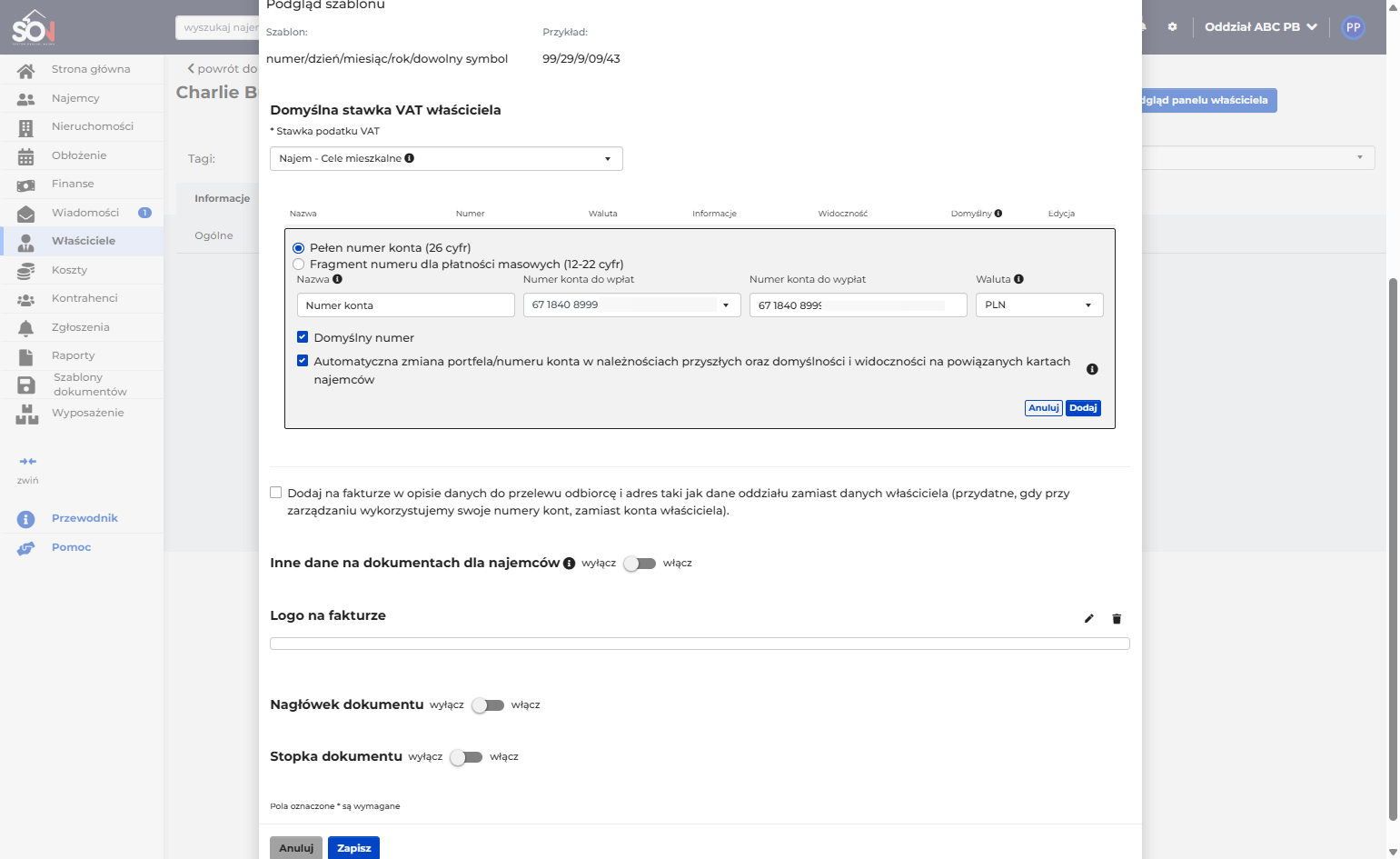Open the Waluta PLN dropdown

pyautogui.click(x=1039, y=305)
